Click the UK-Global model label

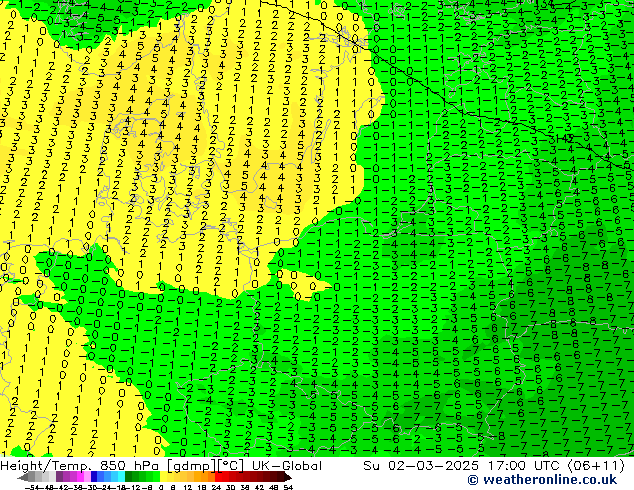coord(287,466)
